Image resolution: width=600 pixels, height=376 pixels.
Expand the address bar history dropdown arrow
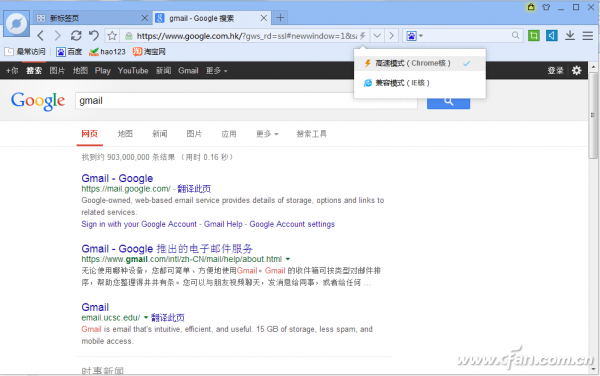[x=377, y=36]
